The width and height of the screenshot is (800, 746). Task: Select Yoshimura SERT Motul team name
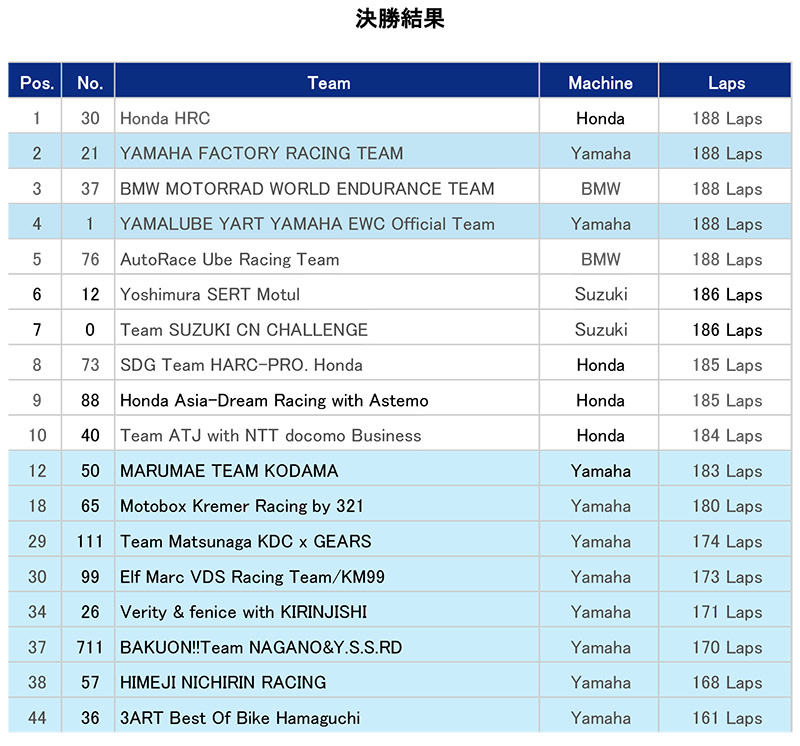tap(210, 294)
